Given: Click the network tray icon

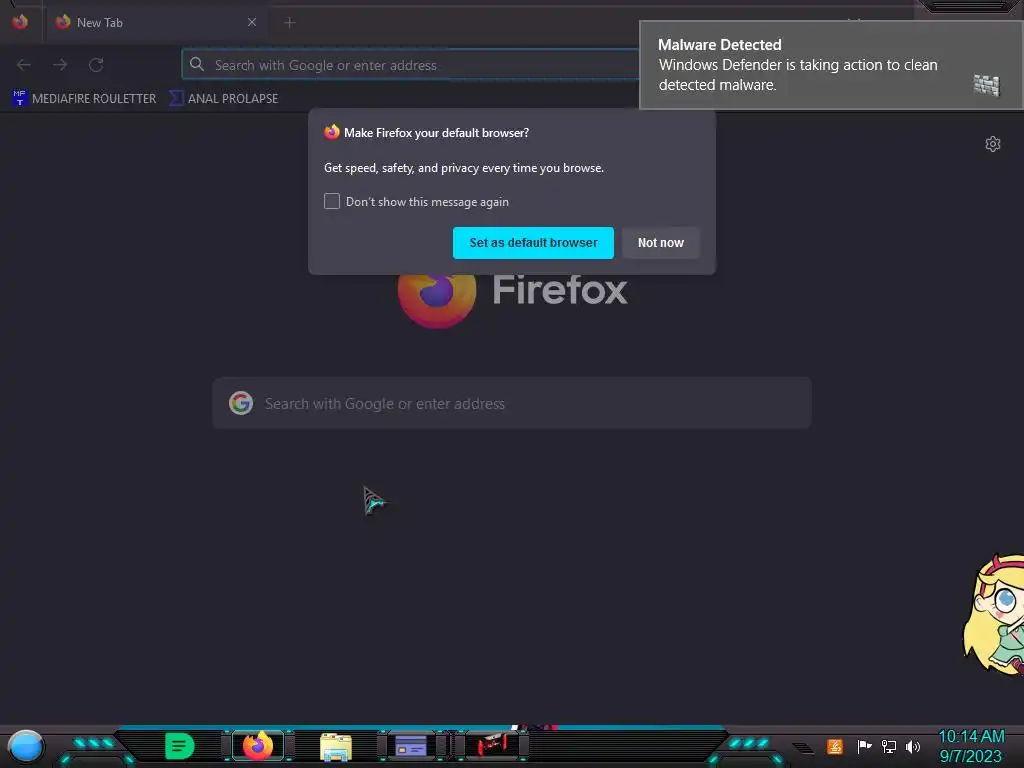Looking at the screenshot, I should tap(889, 746).
